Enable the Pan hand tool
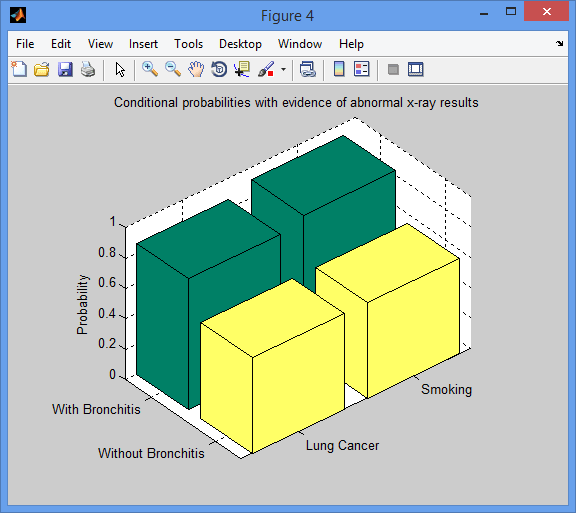576x513 pixels. click(x=196, y=69)
